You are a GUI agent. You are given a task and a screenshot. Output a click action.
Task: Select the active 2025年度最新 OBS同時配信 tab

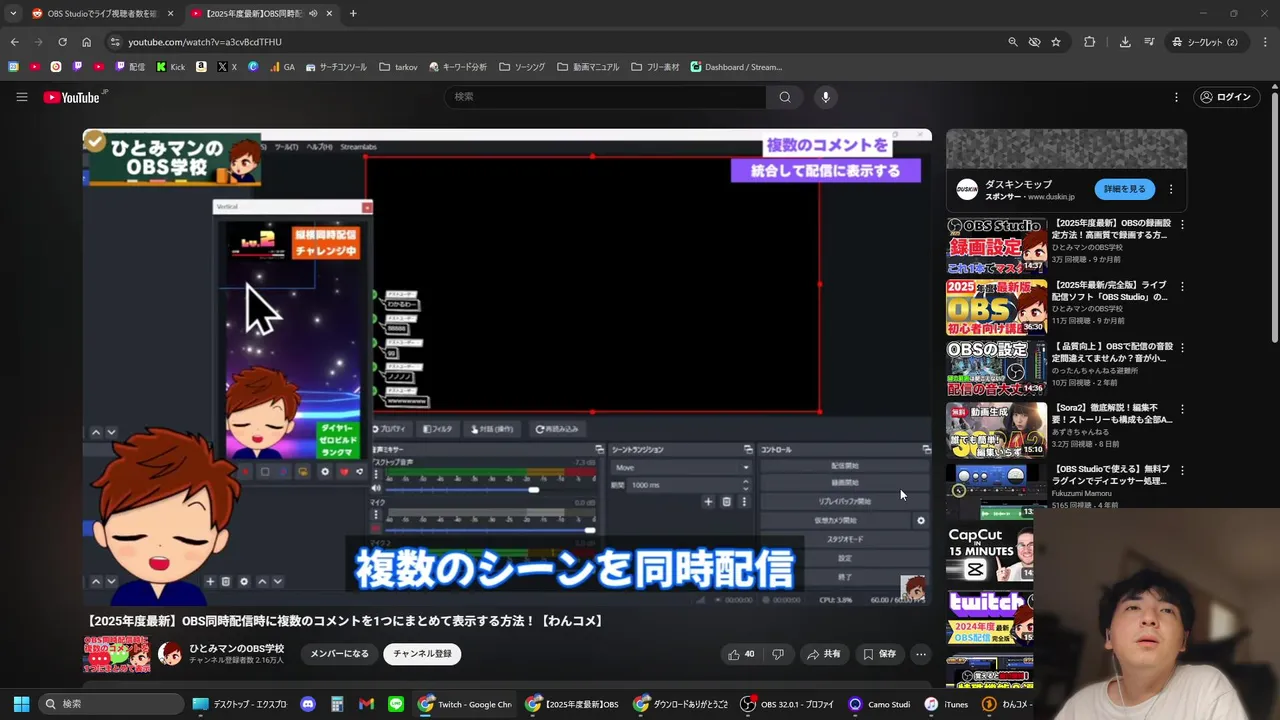pos(262,13)
